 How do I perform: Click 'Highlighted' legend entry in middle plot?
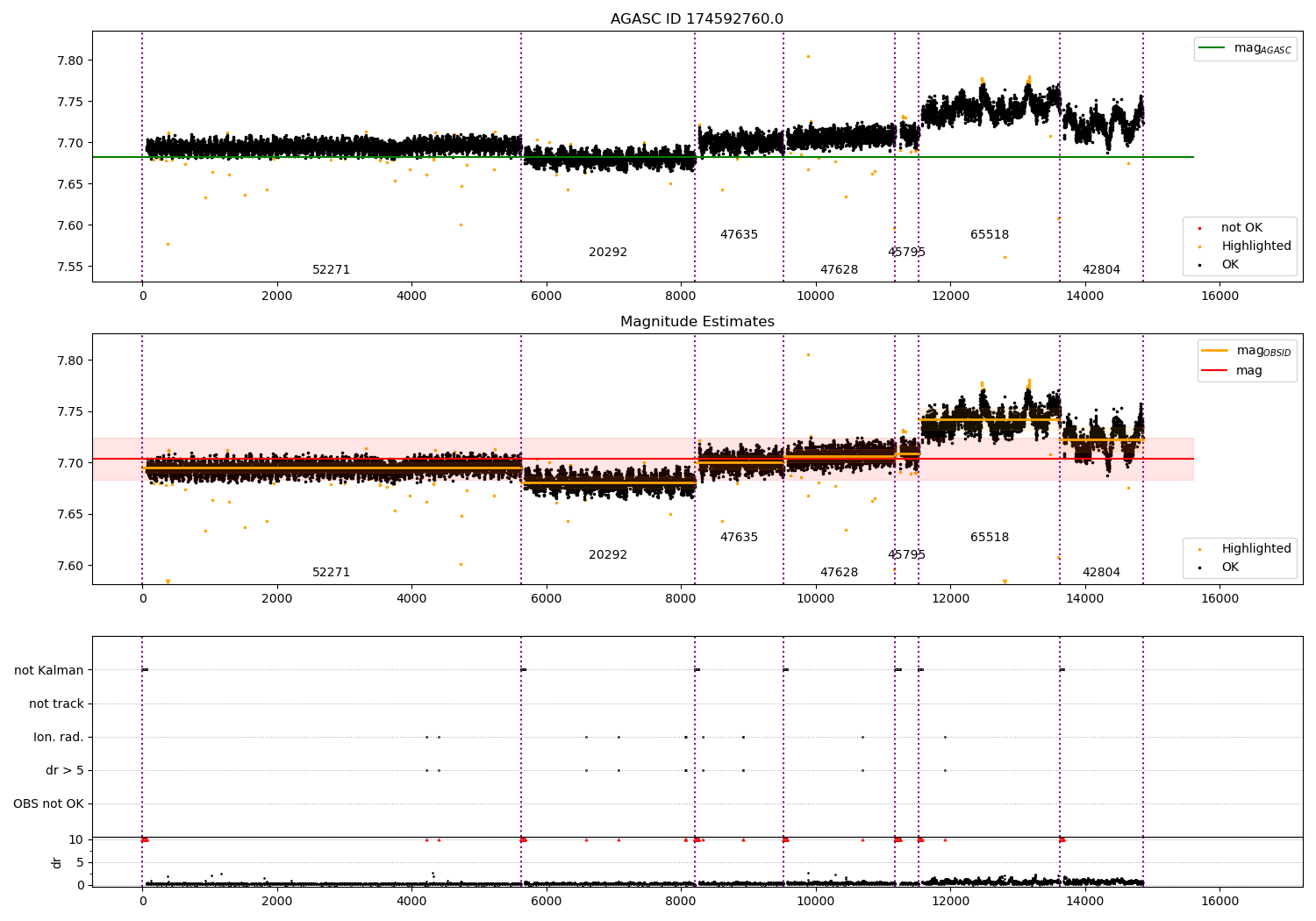(x=1245, y=549)
